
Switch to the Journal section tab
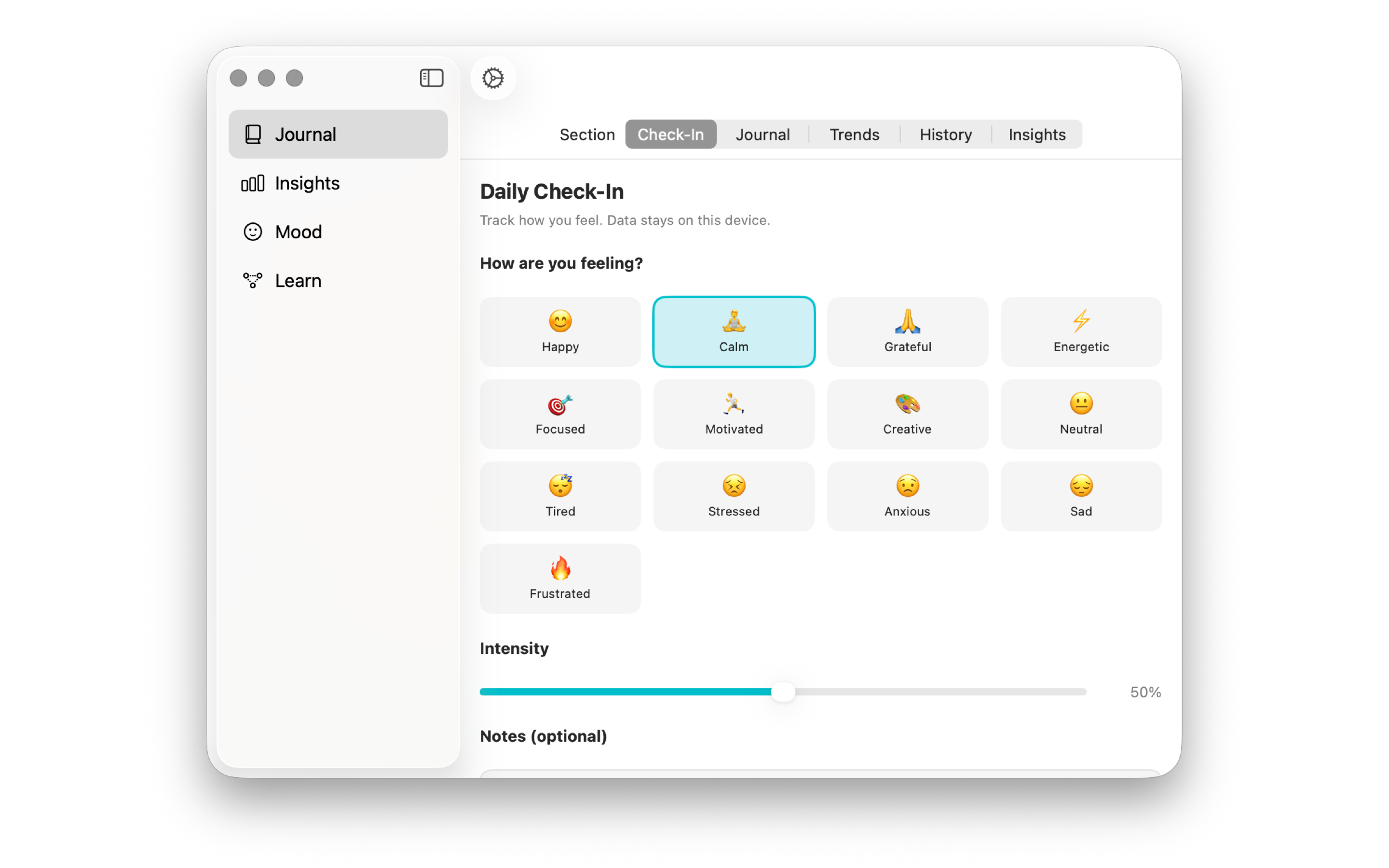pyautogui.click(x=762, y=135)
